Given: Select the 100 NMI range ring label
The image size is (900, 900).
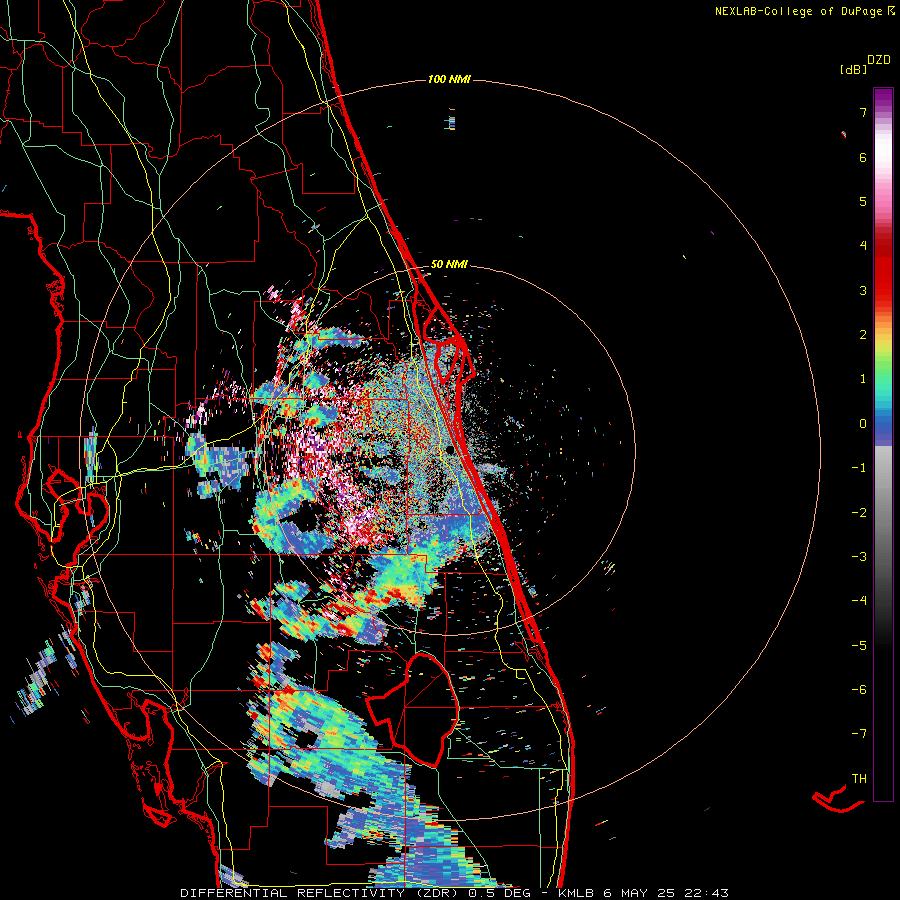Looking at the screenshot, I should (449, 79).
